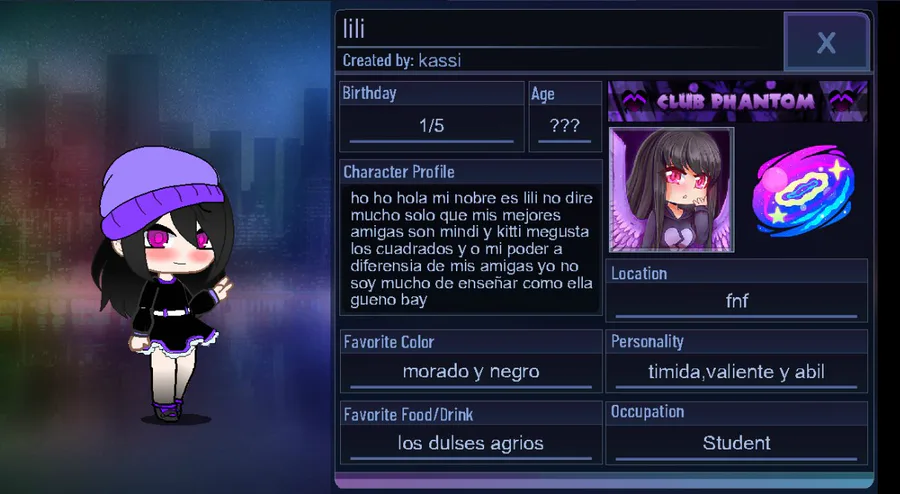Click the gradient bar below the panel
This screenshot has height=494, width=900.
tap(604, 480)
